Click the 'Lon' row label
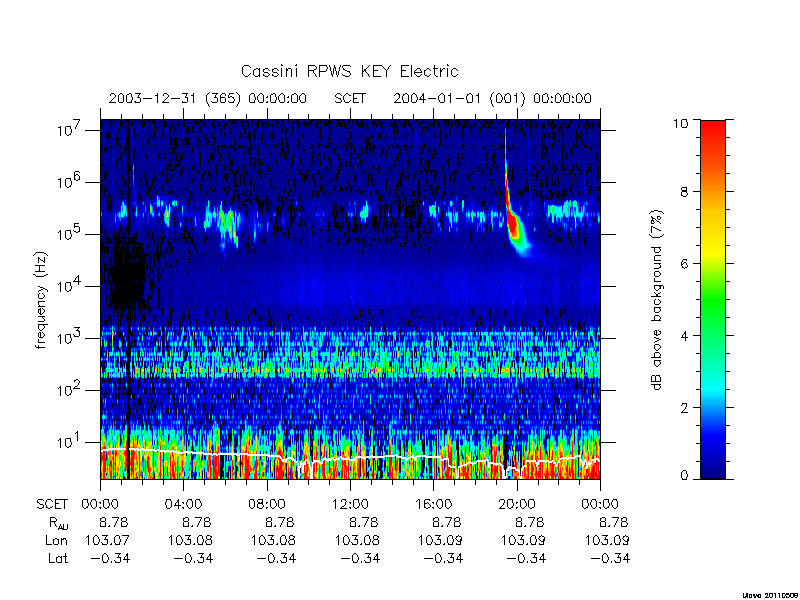This screenshot has width=800, height=600. (57, 540)
